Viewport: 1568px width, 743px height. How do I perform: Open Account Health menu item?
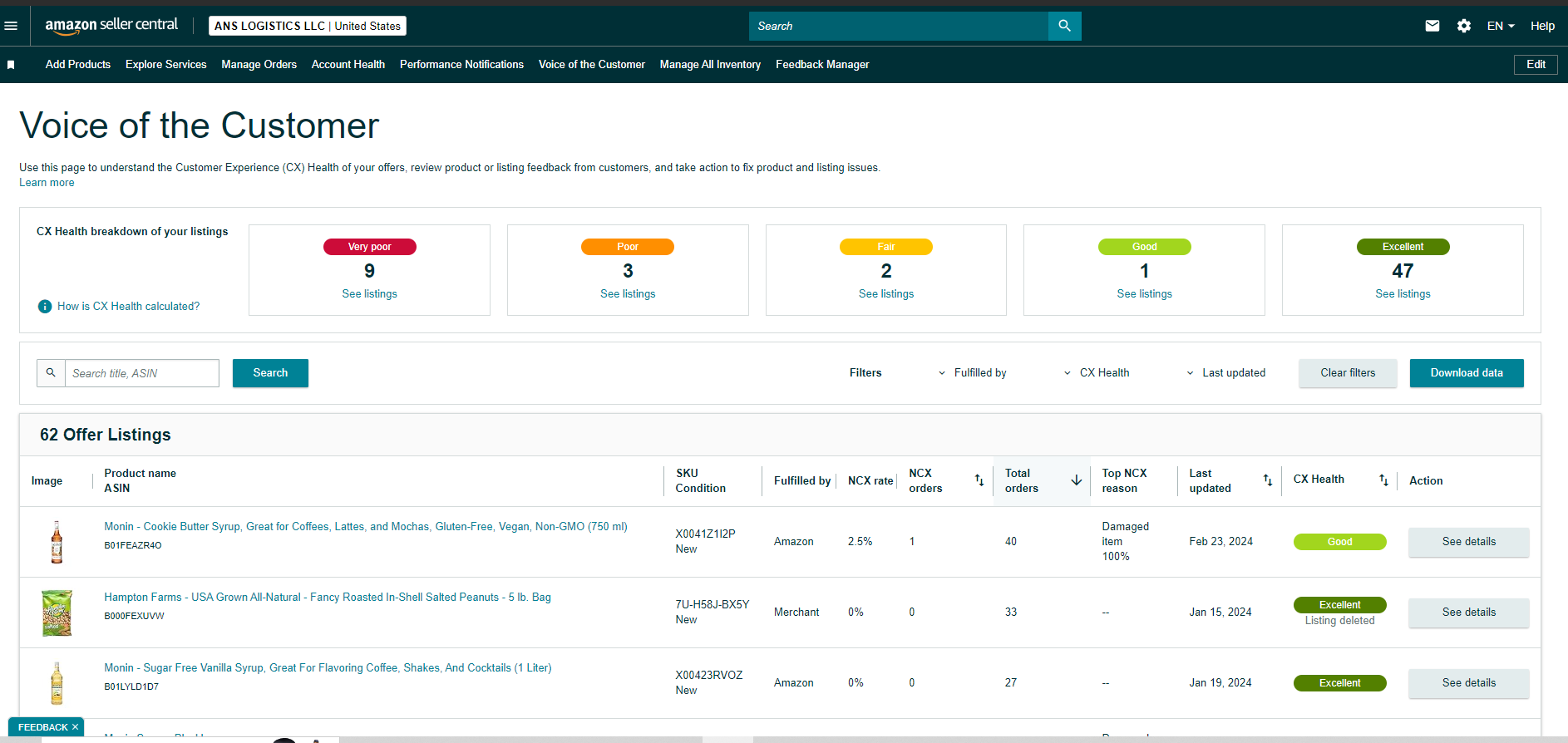348,65
